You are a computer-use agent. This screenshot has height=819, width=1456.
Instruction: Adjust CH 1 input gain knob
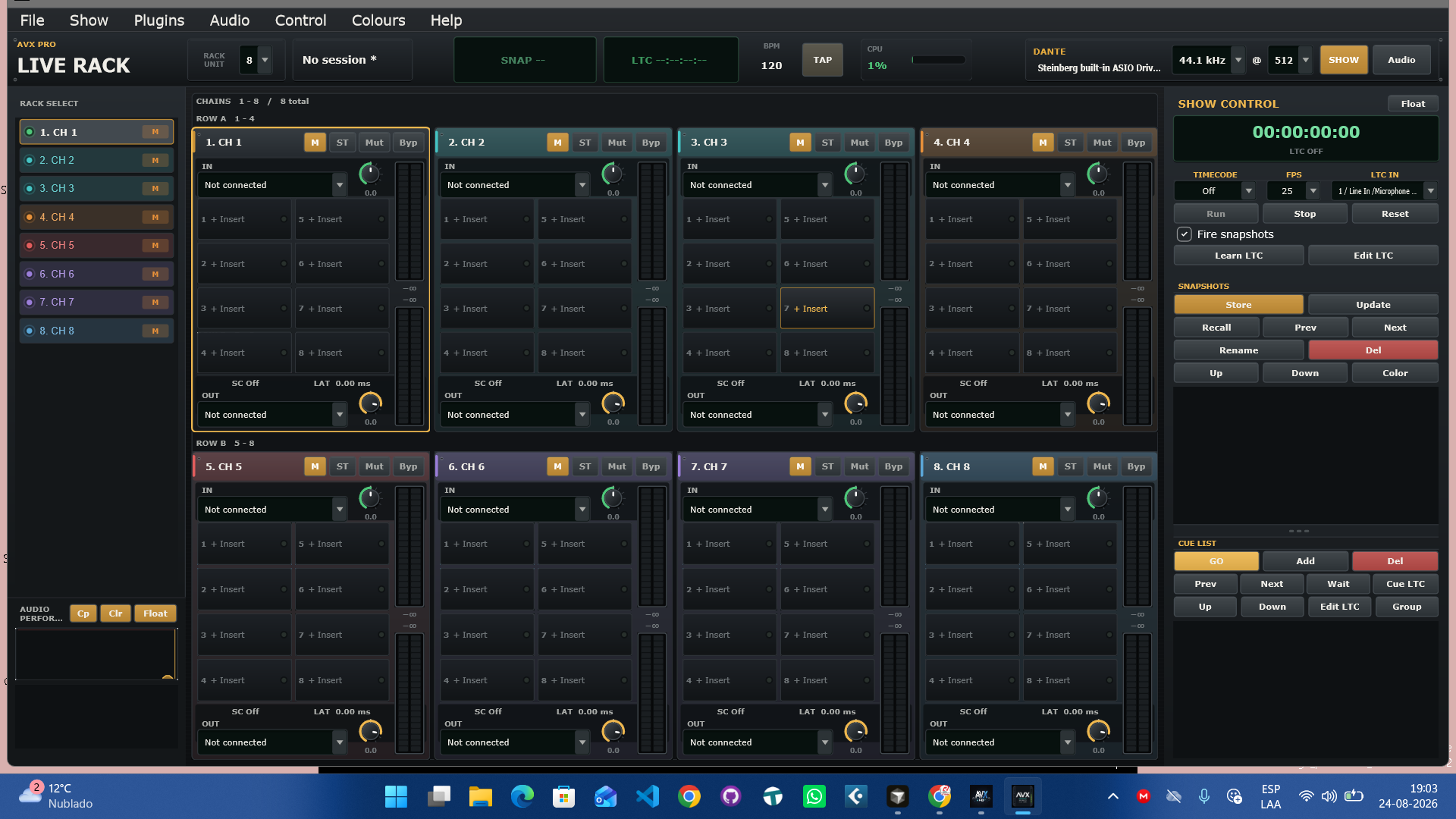tap(370, 174)
